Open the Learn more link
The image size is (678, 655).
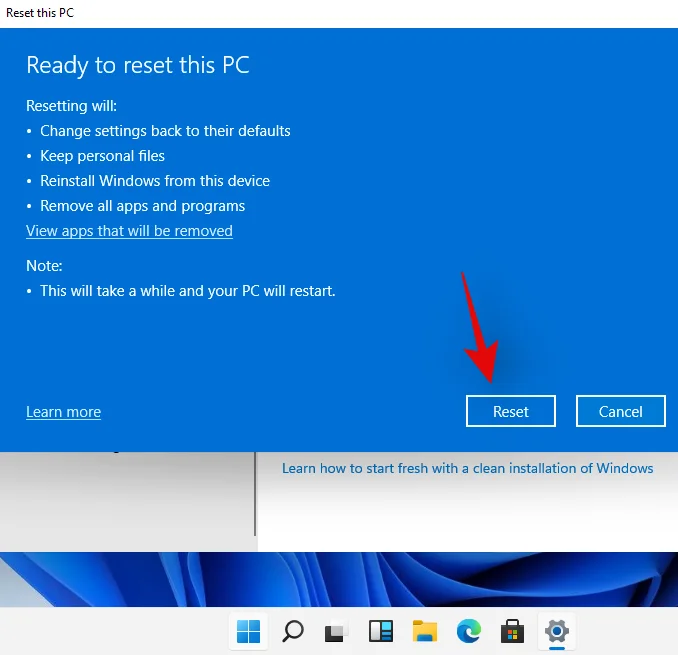(64, 412)
